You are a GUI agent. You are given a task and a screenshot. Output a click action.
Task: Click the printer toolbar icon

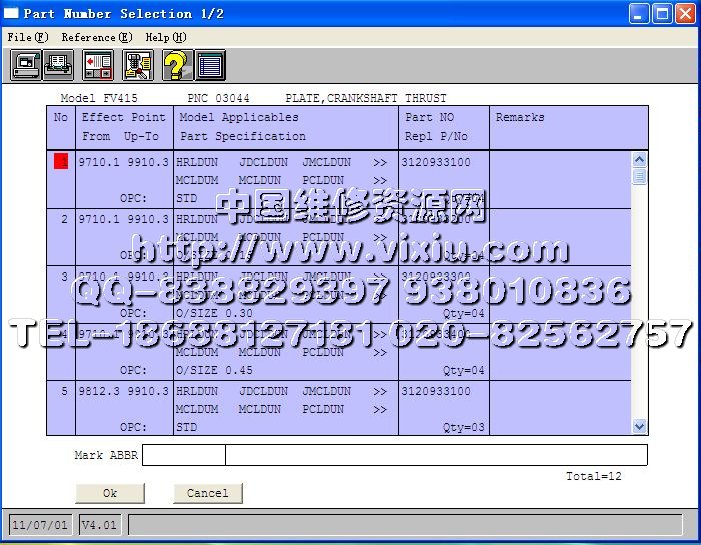59,66
